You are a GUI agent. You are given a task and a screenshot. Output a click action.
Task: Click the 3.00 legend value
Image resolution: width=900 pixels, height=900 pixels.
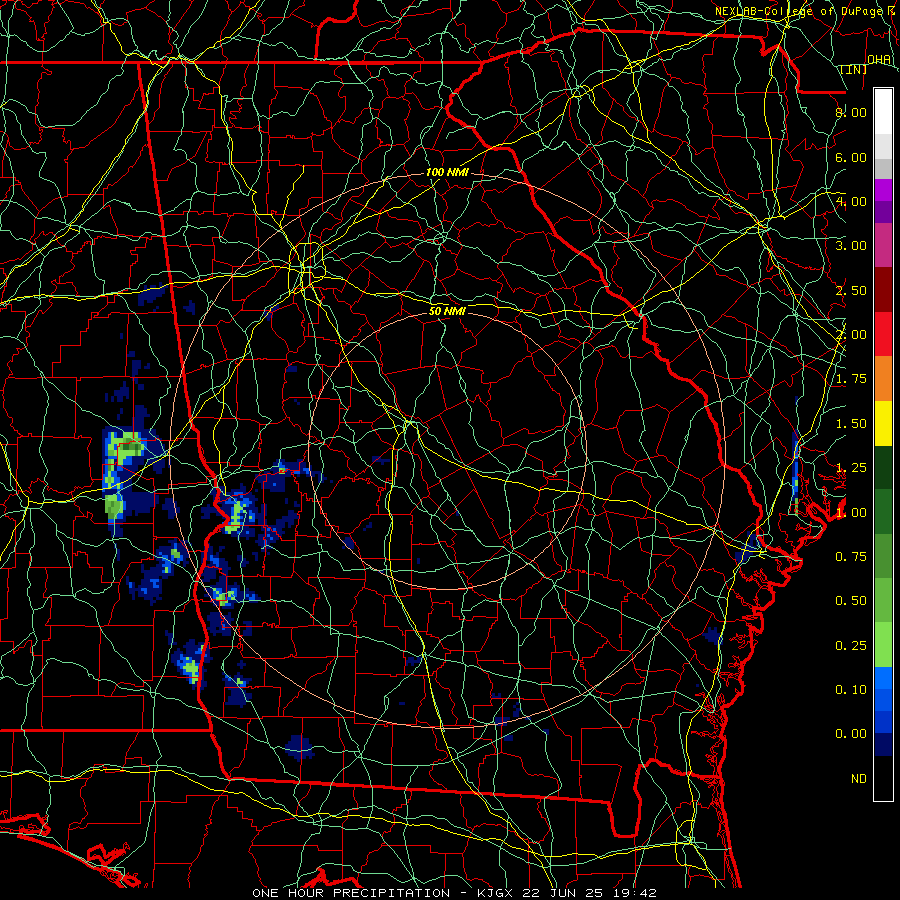851,246
